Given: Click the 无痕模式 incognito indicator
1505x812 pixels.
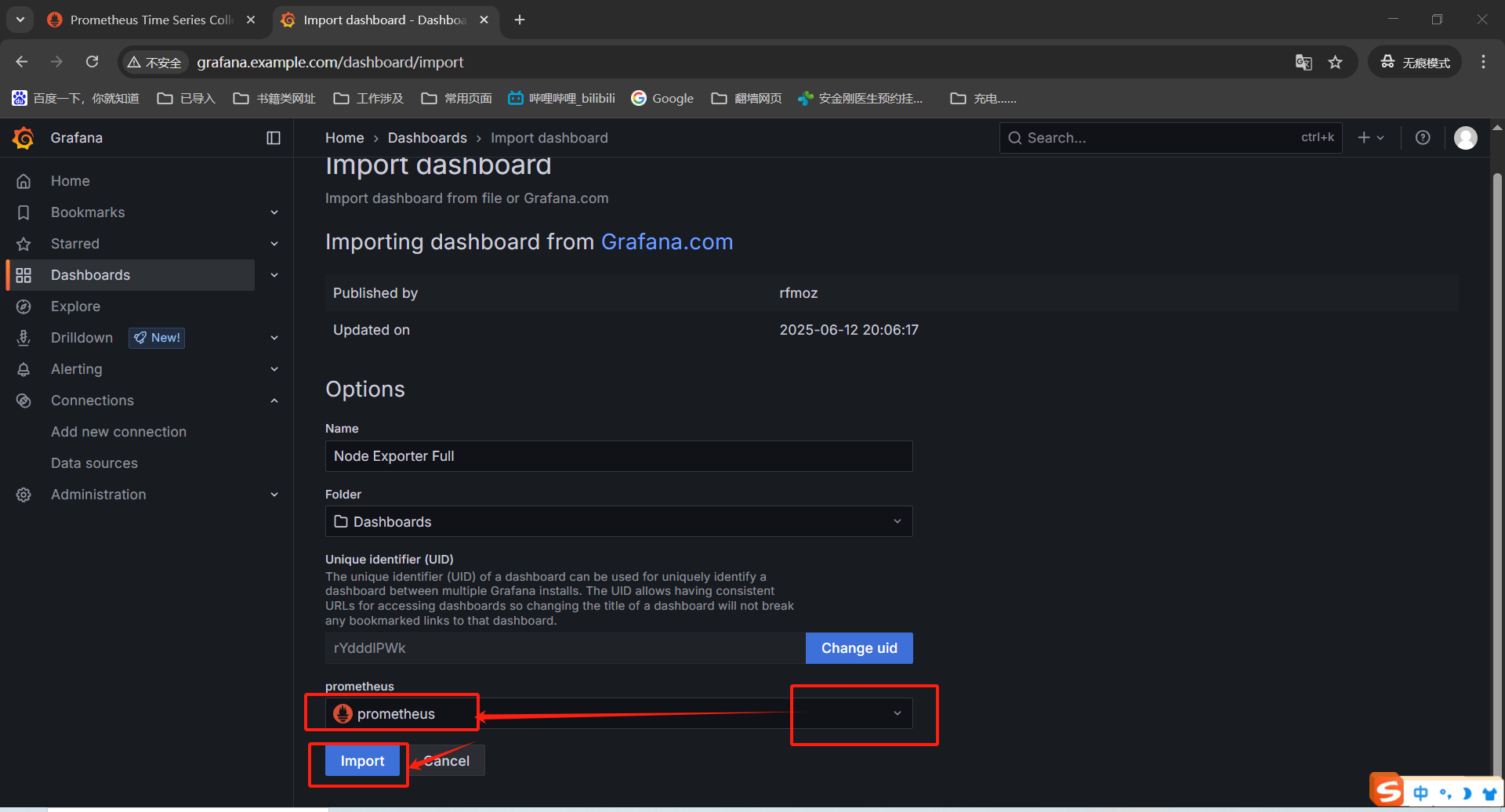Looking at the screenshot, I should (1415, 62).
